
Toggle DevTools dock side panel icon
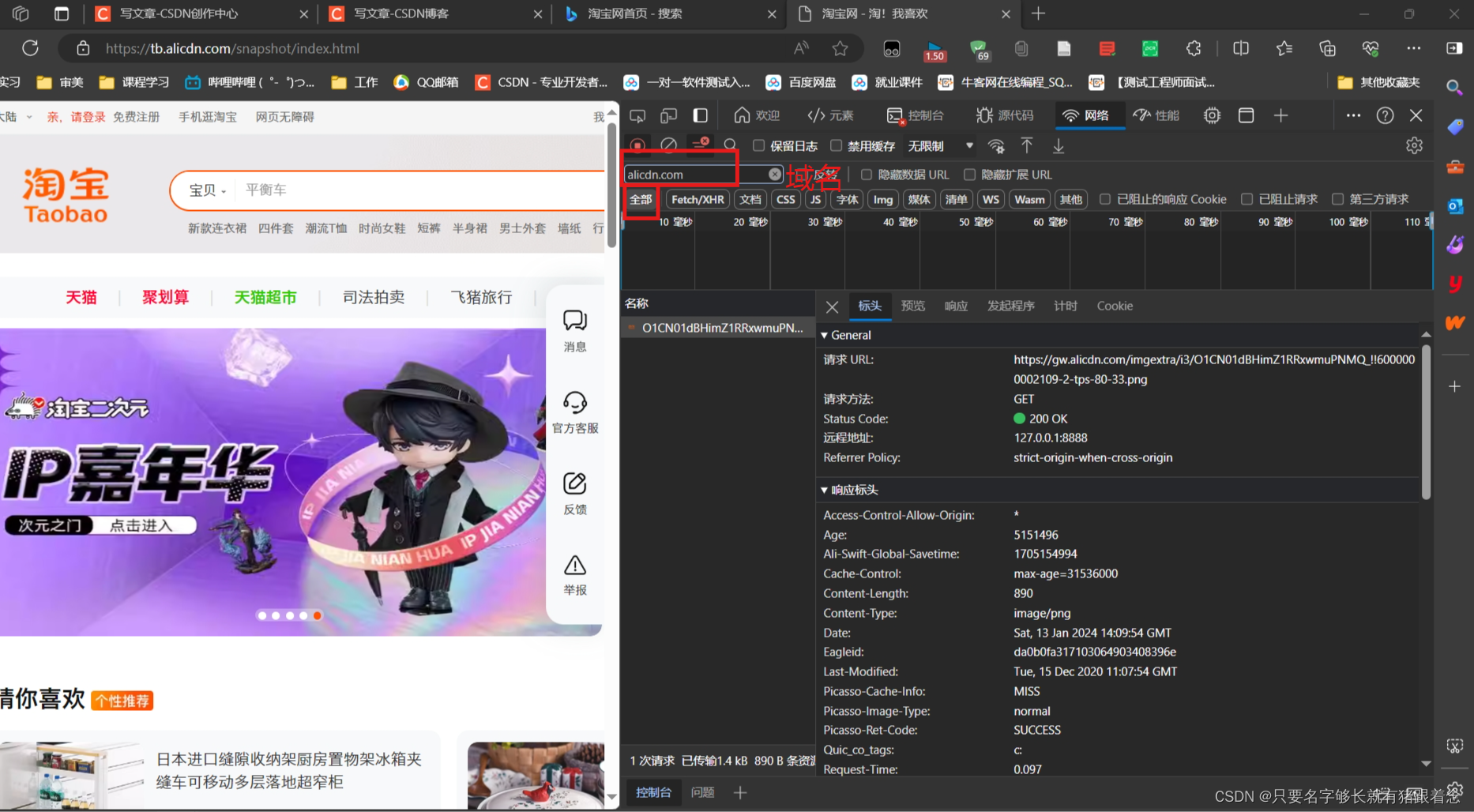click(700, 115)
